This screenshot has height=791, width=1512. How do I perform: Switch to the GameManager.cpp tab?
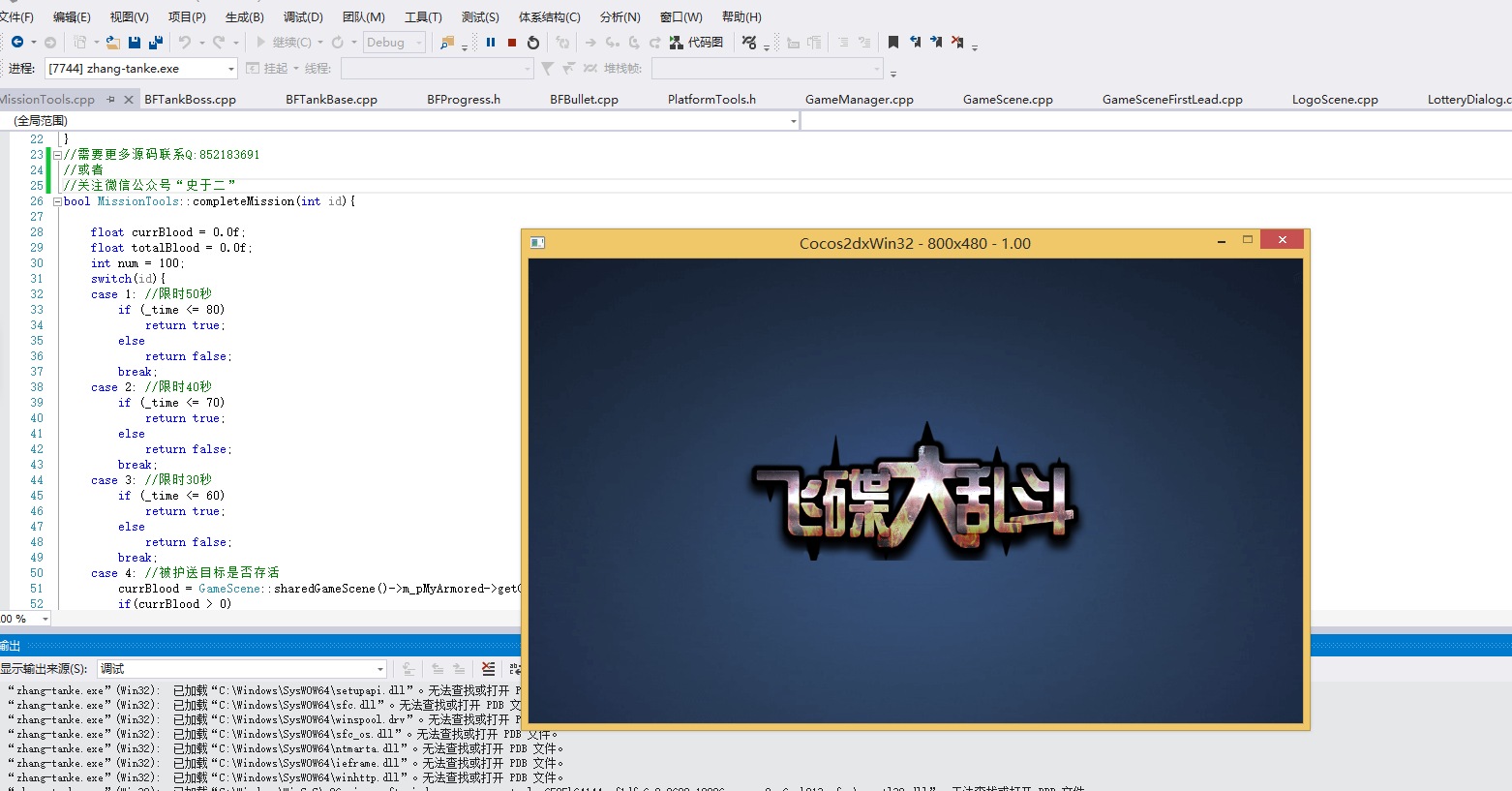pyautogui.click(x=859, y=99)
